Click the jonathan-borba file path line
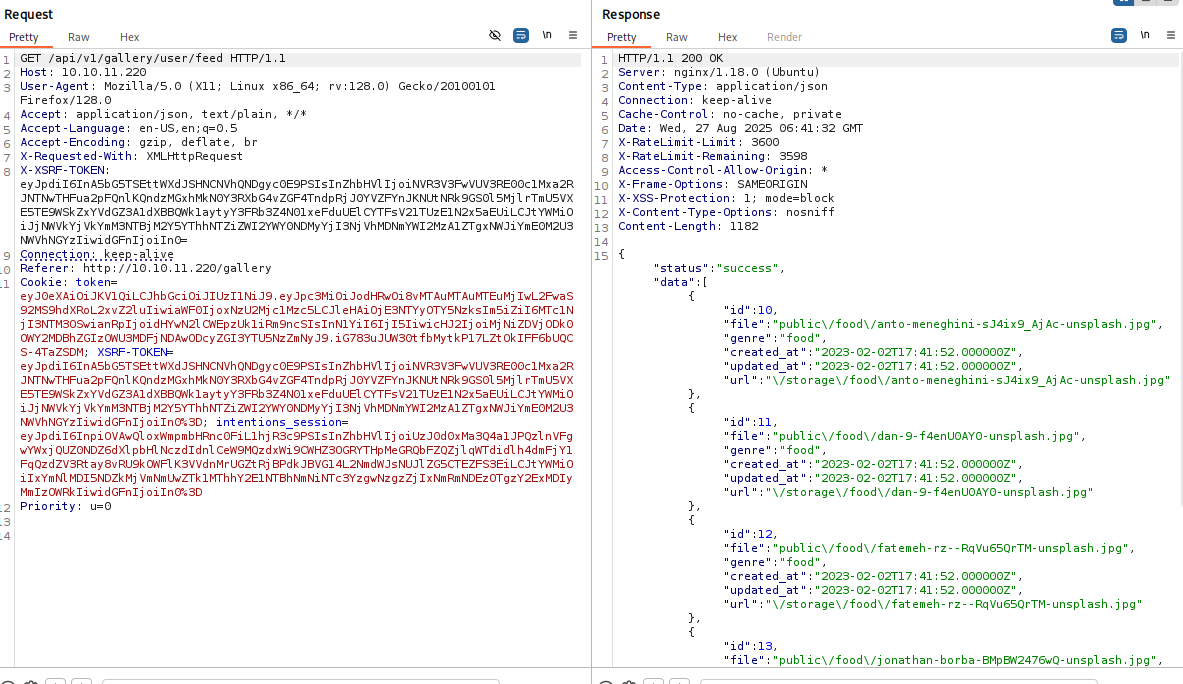 point(943,660)
